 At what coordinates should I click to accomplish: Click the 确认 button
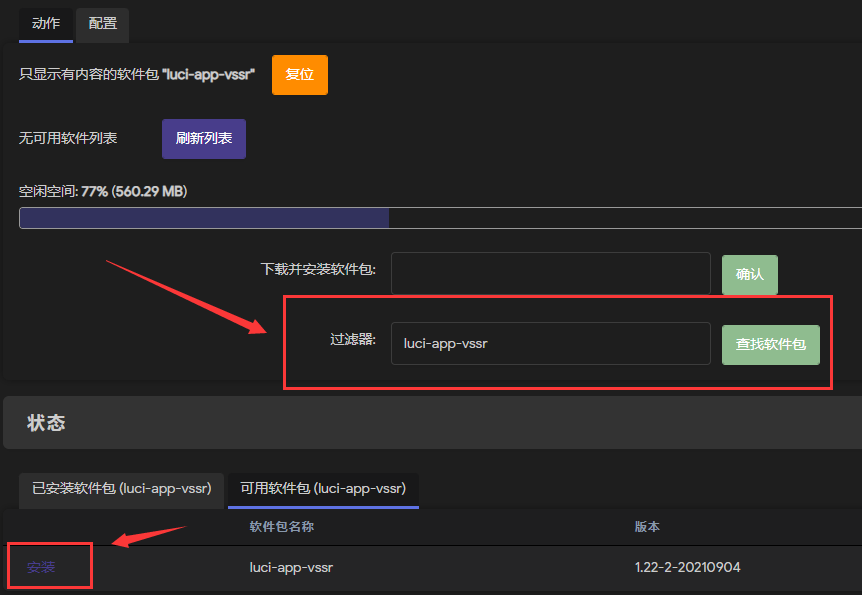(x=749, y=274)
